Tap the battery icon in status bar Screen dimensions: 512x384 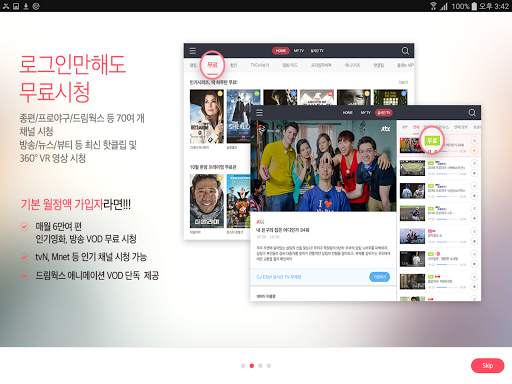[x=474, y=6]
